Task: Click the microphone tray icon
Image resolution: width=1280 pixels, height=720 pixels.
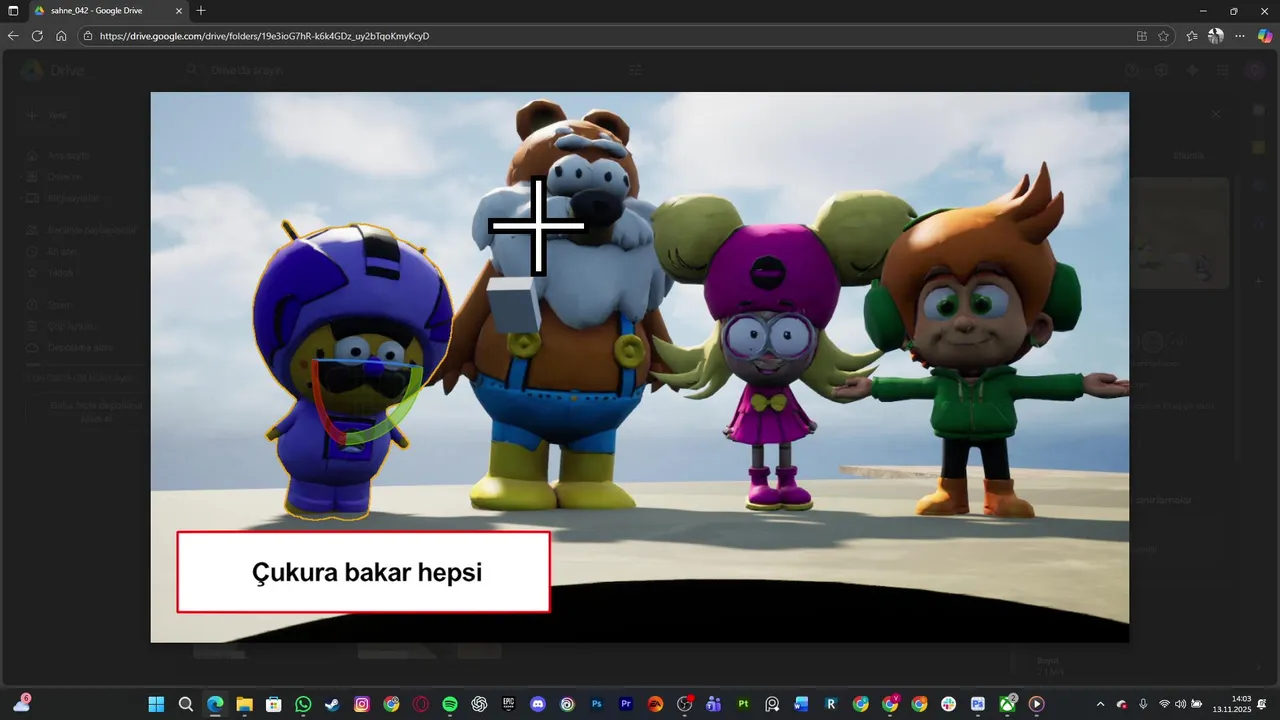Action: click(1143, 704)
